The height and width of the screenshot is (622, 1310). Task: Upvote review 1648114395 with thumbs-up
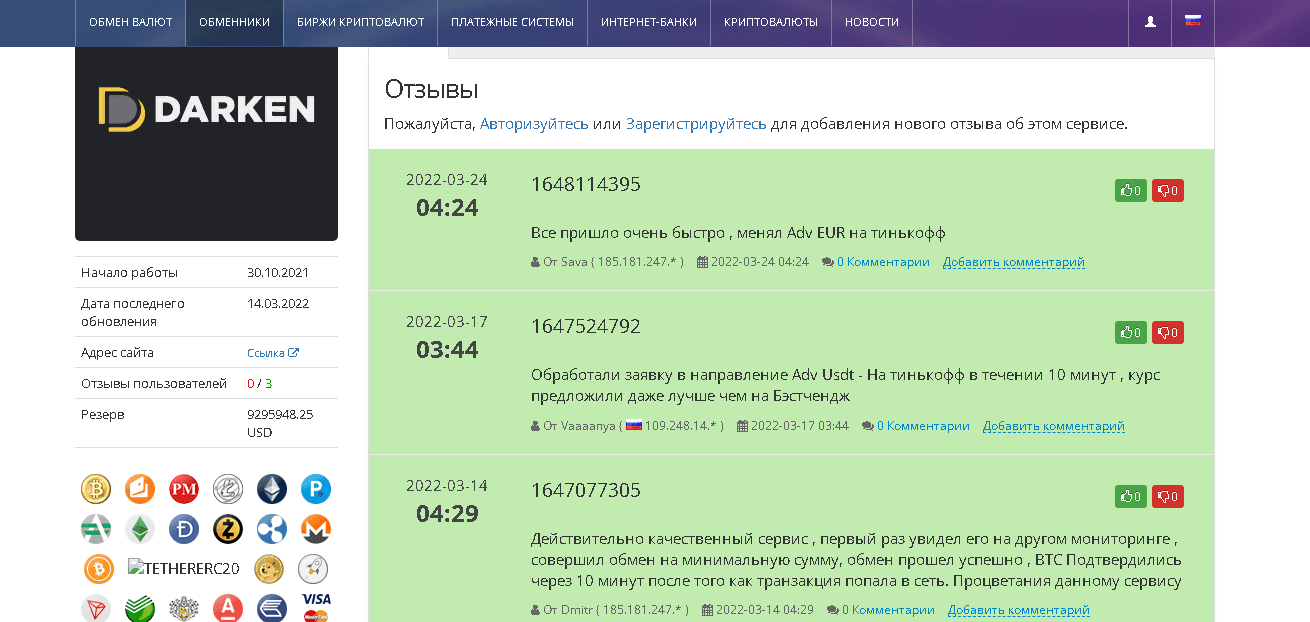coord(1130,190)
